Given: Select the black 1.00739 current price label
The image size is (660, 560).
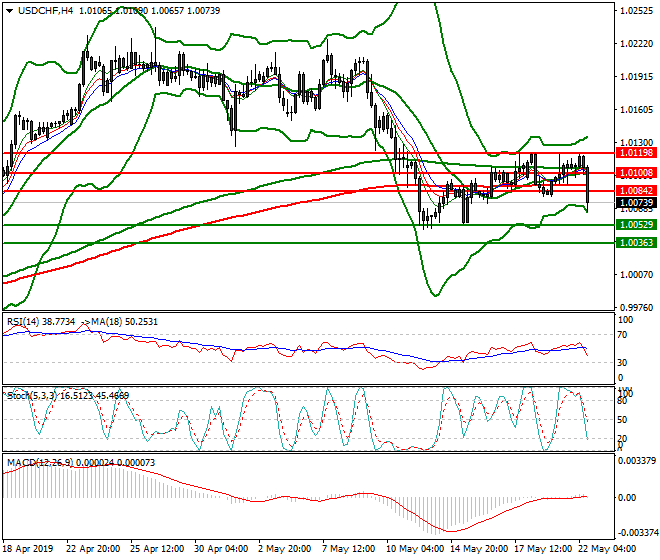Looking at the screenshot, I should pyautogui.click(x=637, y=203).
